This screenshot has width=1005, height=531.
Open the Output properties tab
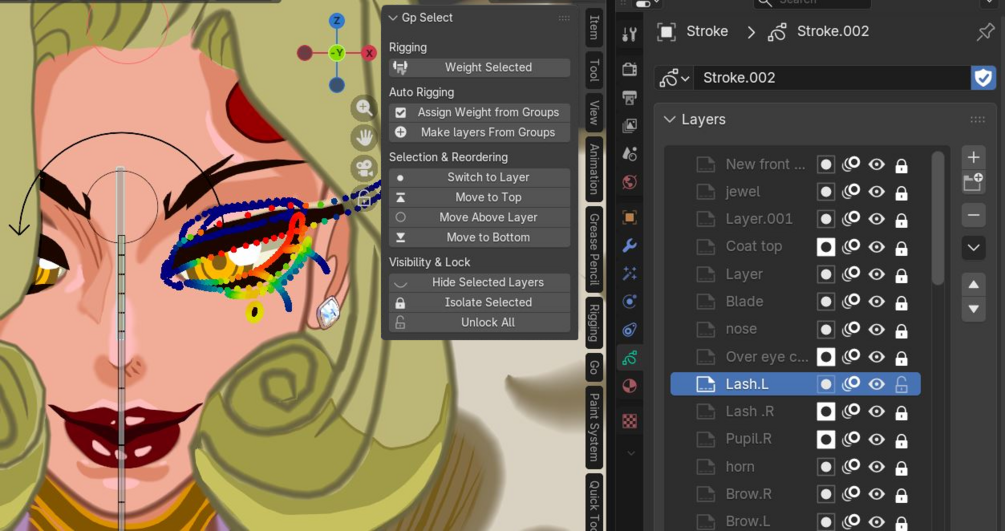point(629,97)
